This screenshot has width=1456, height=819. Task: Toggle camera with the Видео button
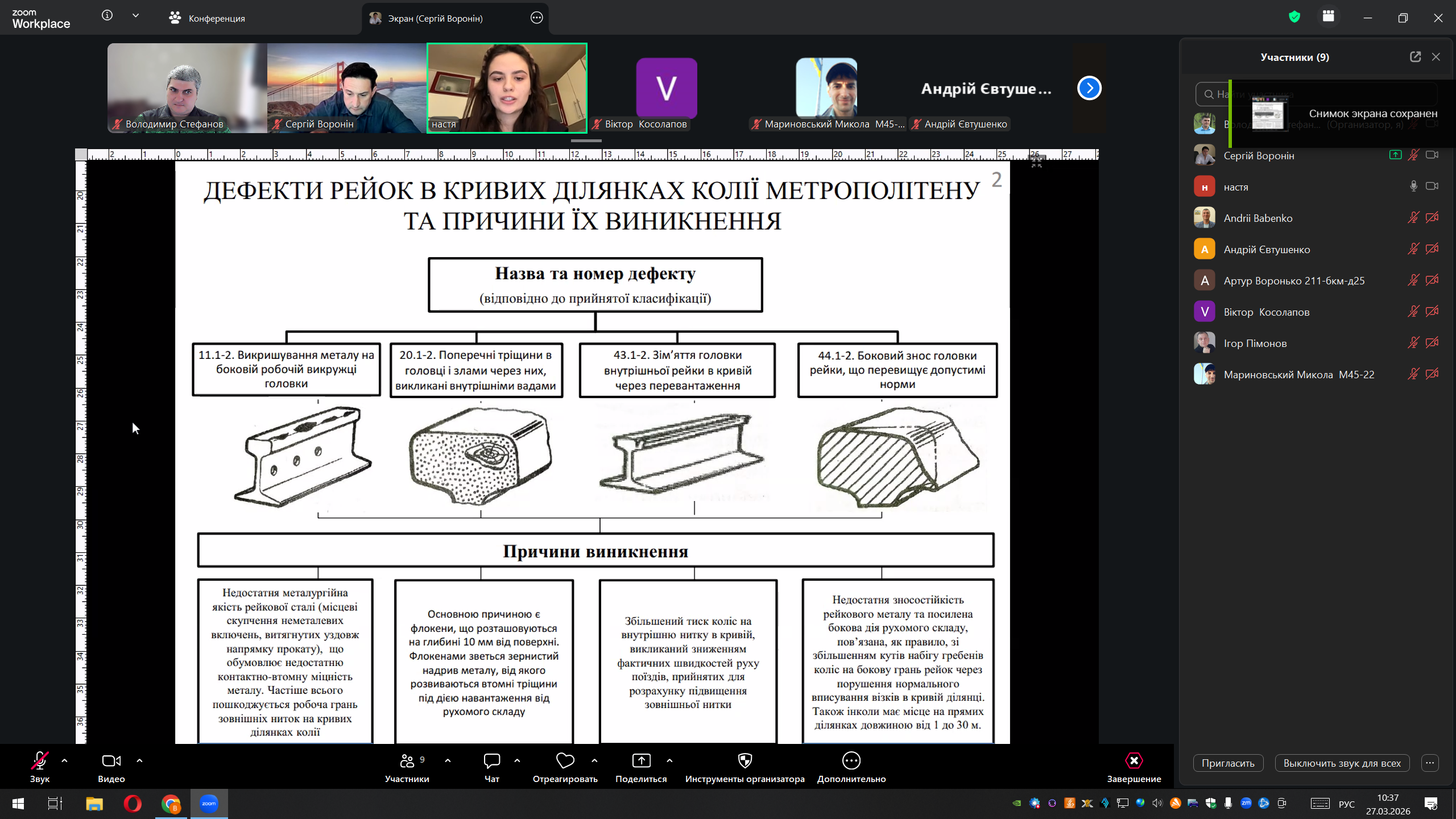click(x=111, y=761)
